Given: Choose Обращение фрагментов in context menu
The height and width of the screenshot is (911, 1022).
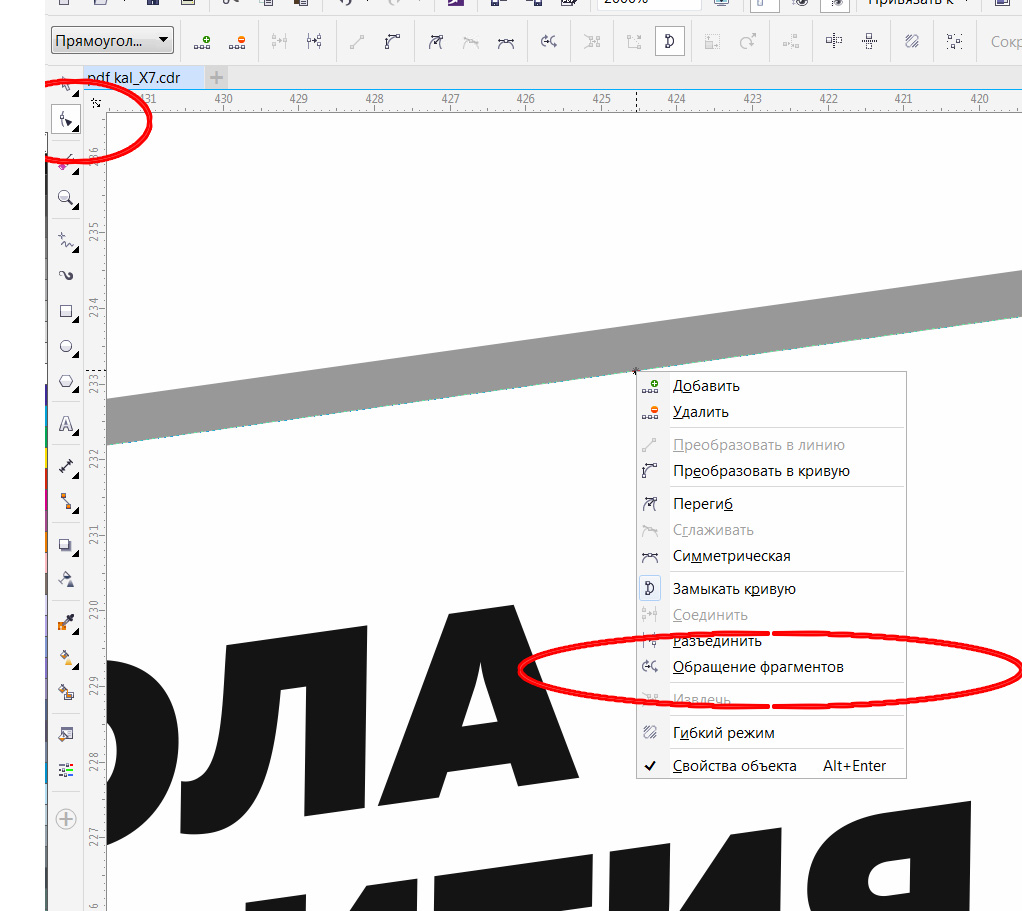Looking at the screenshot, I should (771, 667).
